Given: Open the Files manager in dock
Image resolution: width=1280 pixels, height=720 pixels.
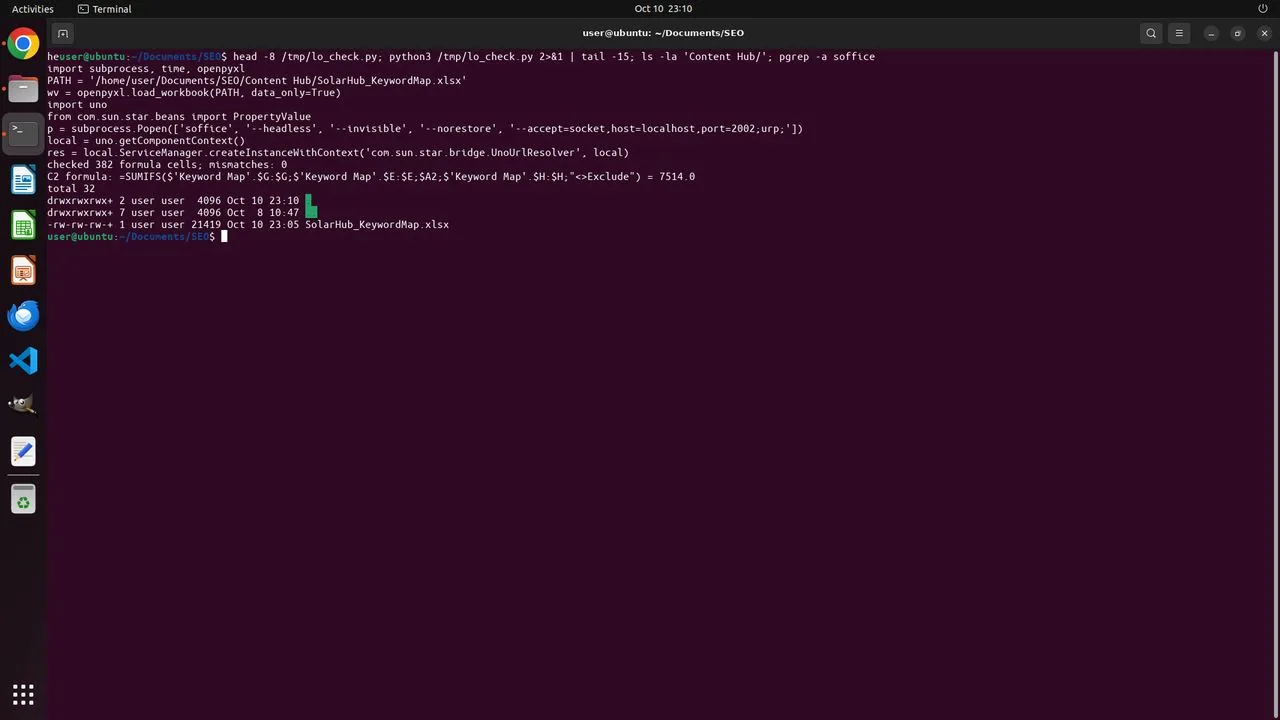Looking at the screenshot, I should [23, 89].
